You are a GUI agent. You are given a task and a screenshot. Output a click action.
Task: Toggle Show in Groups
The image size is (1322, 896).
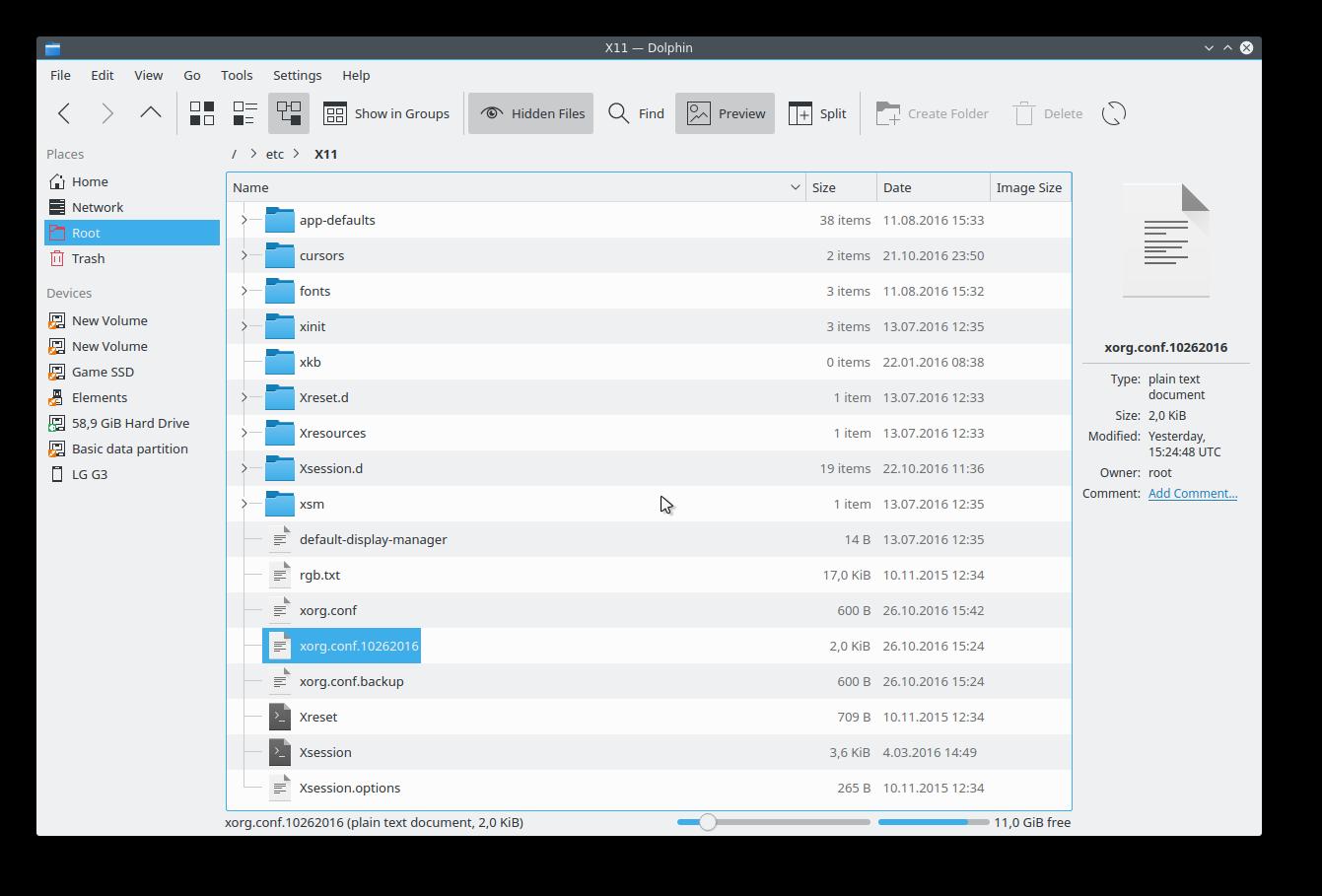pyautogui.click(x=386, y=113)
